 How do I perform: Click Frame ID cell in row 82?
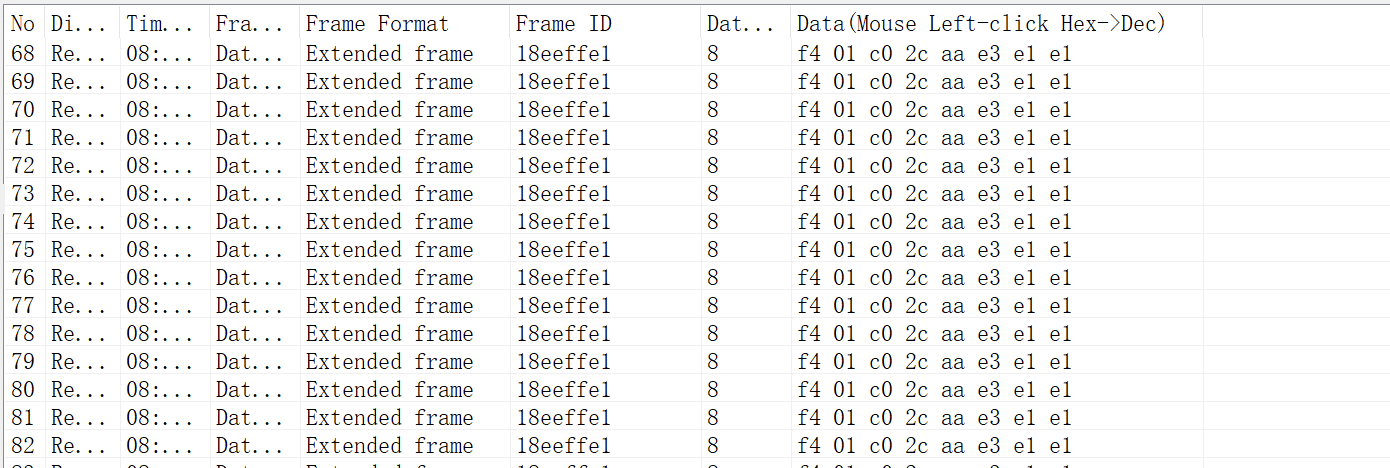[x=563, y=446]
